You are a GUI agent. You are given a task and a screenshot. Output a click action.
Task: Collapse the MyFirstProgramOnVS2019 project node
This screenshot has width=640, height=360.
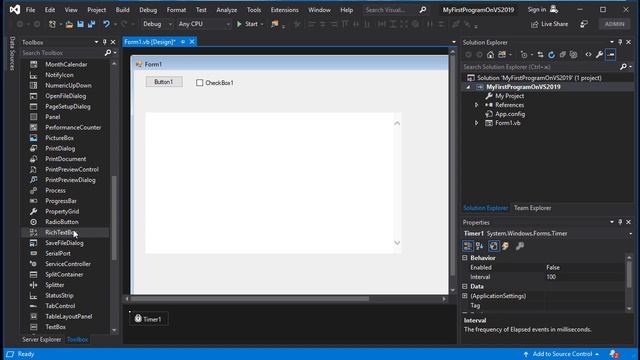point(468,87)
